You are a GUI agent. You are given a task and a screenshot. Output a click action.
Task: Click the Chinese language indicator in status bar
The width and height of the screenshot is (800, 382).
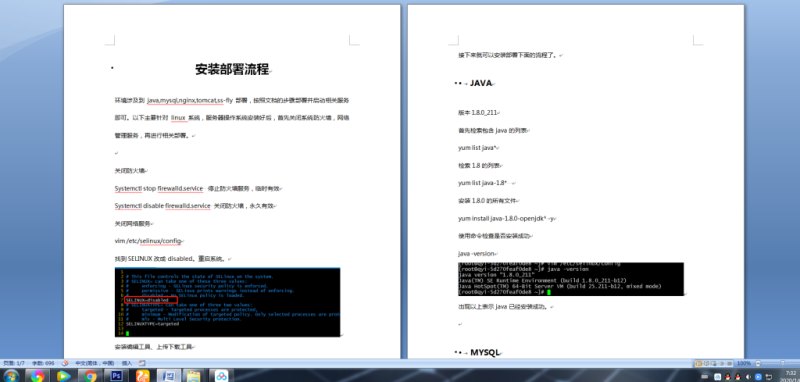point(94,363)
